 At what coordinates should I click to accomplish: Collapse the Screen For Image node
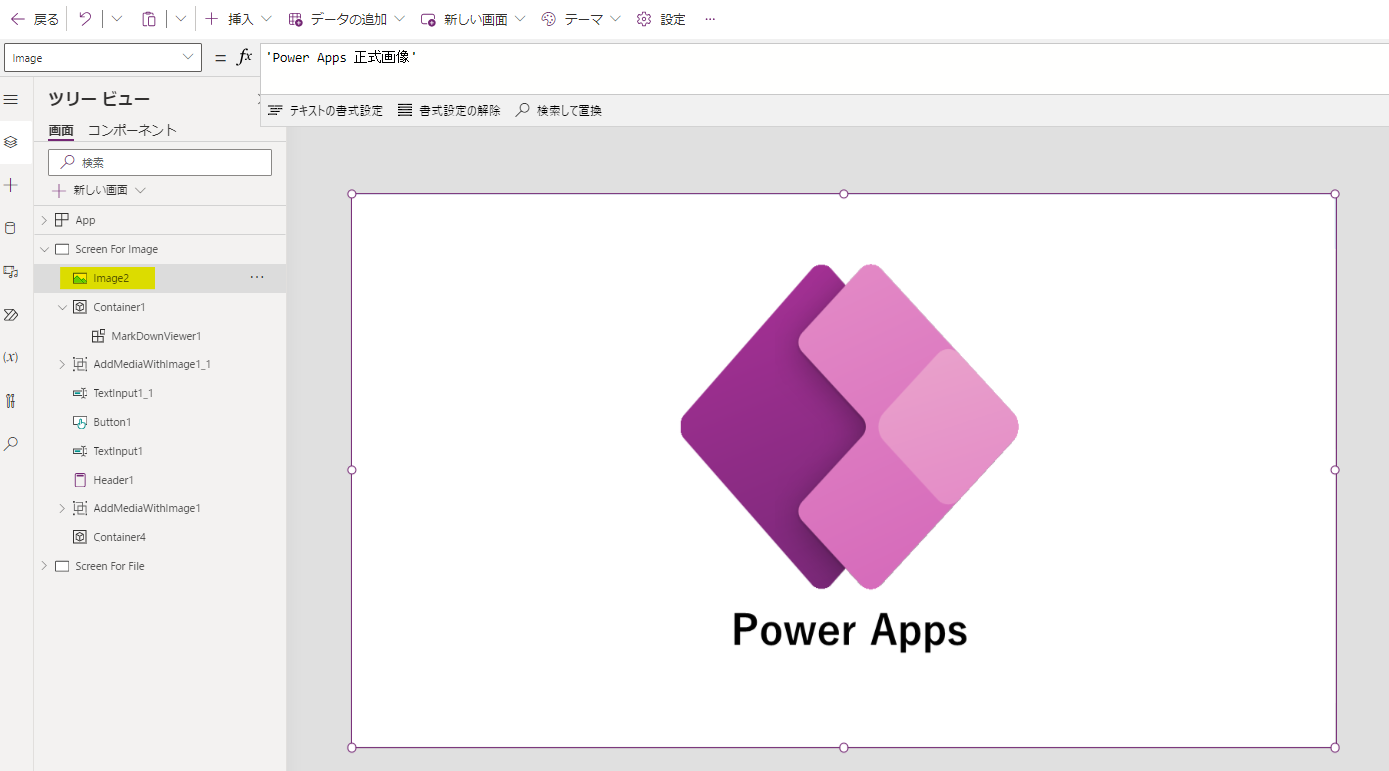44,249
